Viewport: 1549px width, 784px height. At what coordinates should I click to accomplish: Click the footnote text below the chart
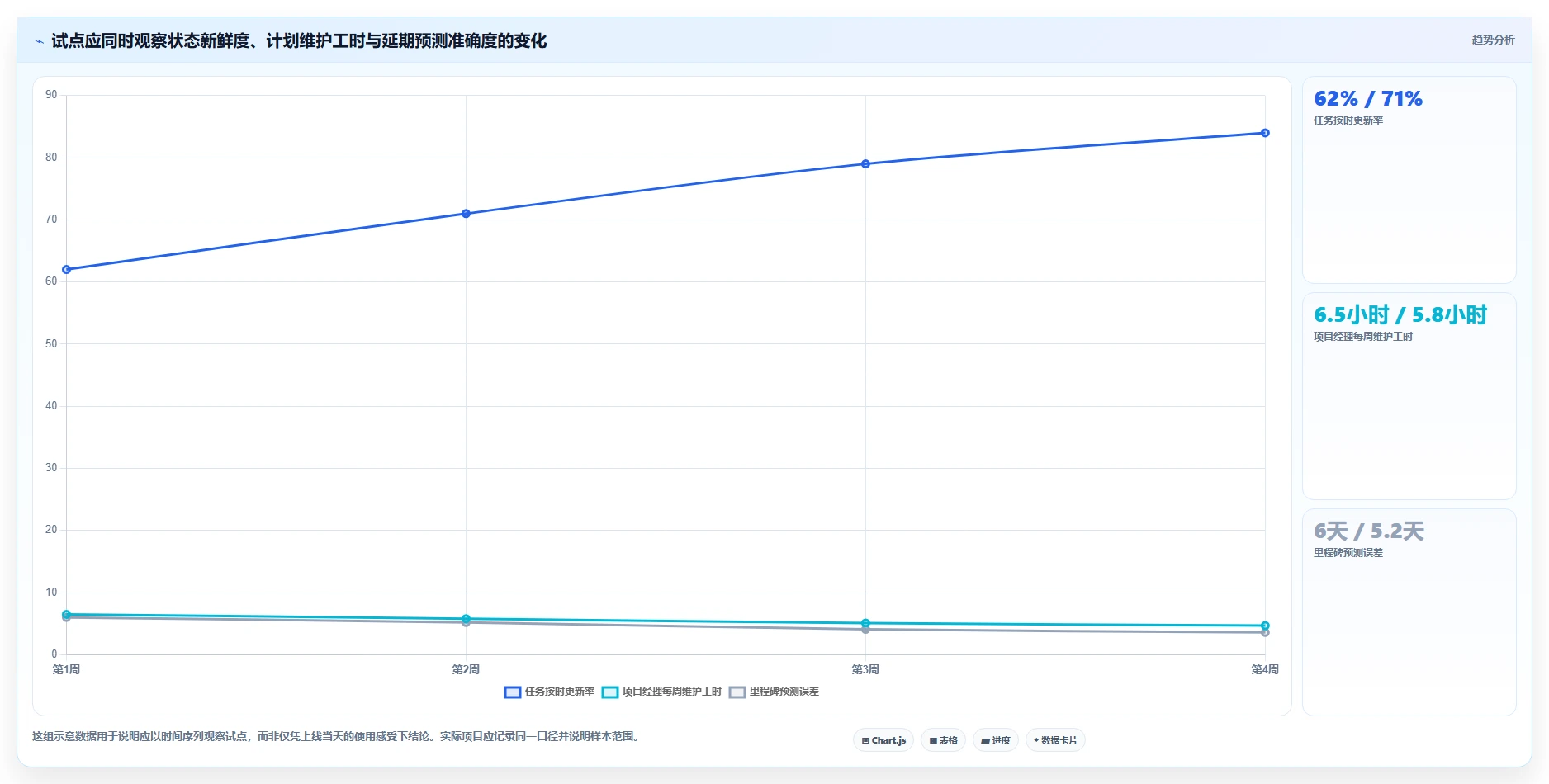click(337, 736)
